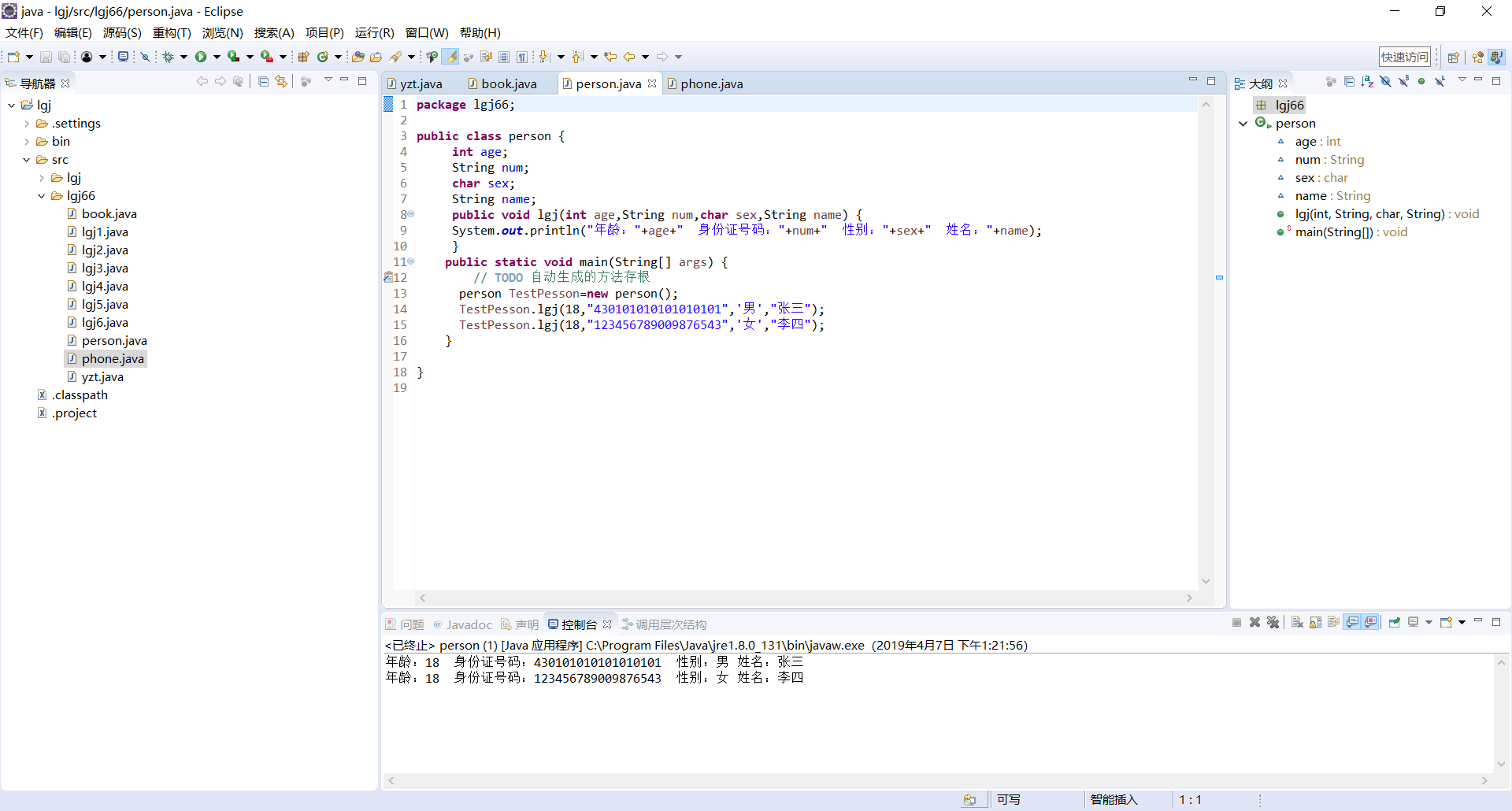Screen dimensions: 1512x811
Task: Click Collapse All icon in Navigator panel
Action: (x=264, y=82)
